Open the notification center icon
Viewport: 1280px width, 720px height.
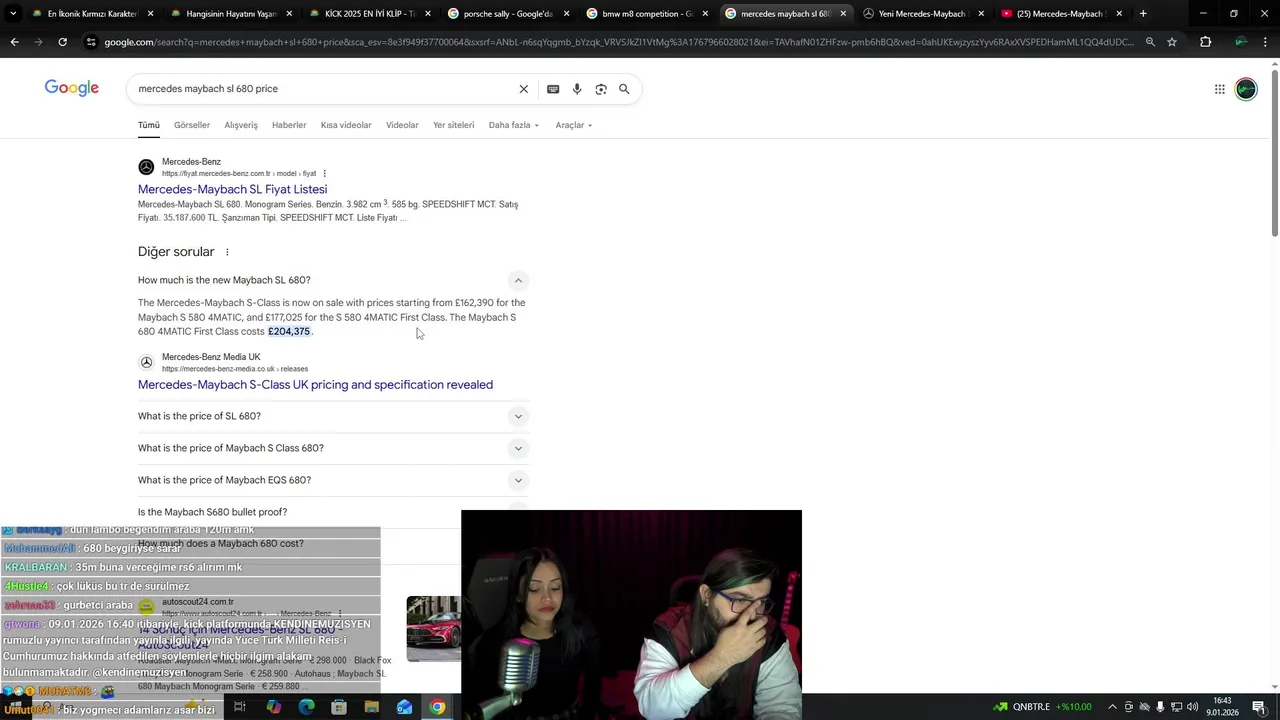pos(1260,707)
